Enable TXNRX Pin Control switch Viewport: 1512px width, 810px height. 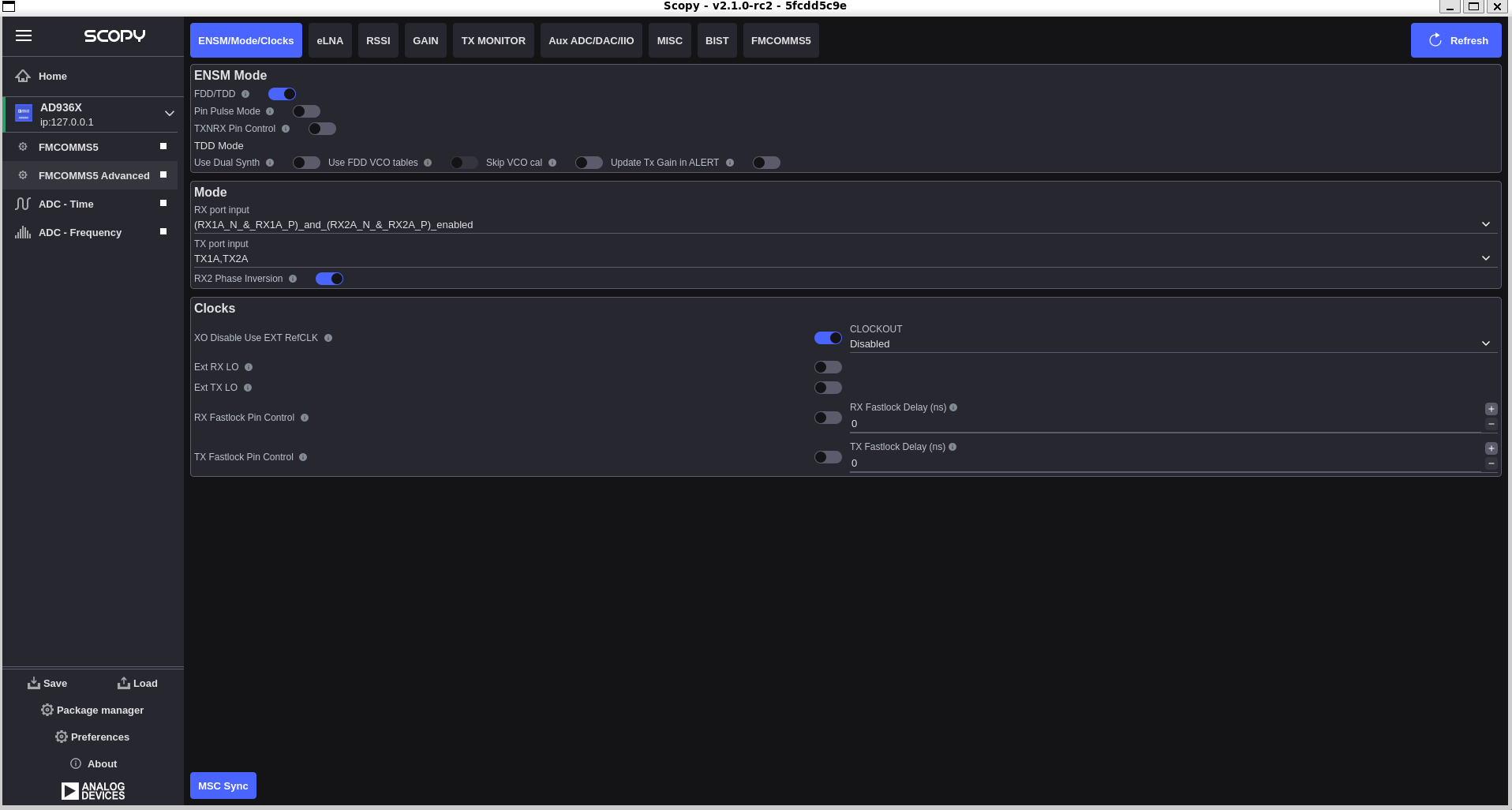[322, 129]
